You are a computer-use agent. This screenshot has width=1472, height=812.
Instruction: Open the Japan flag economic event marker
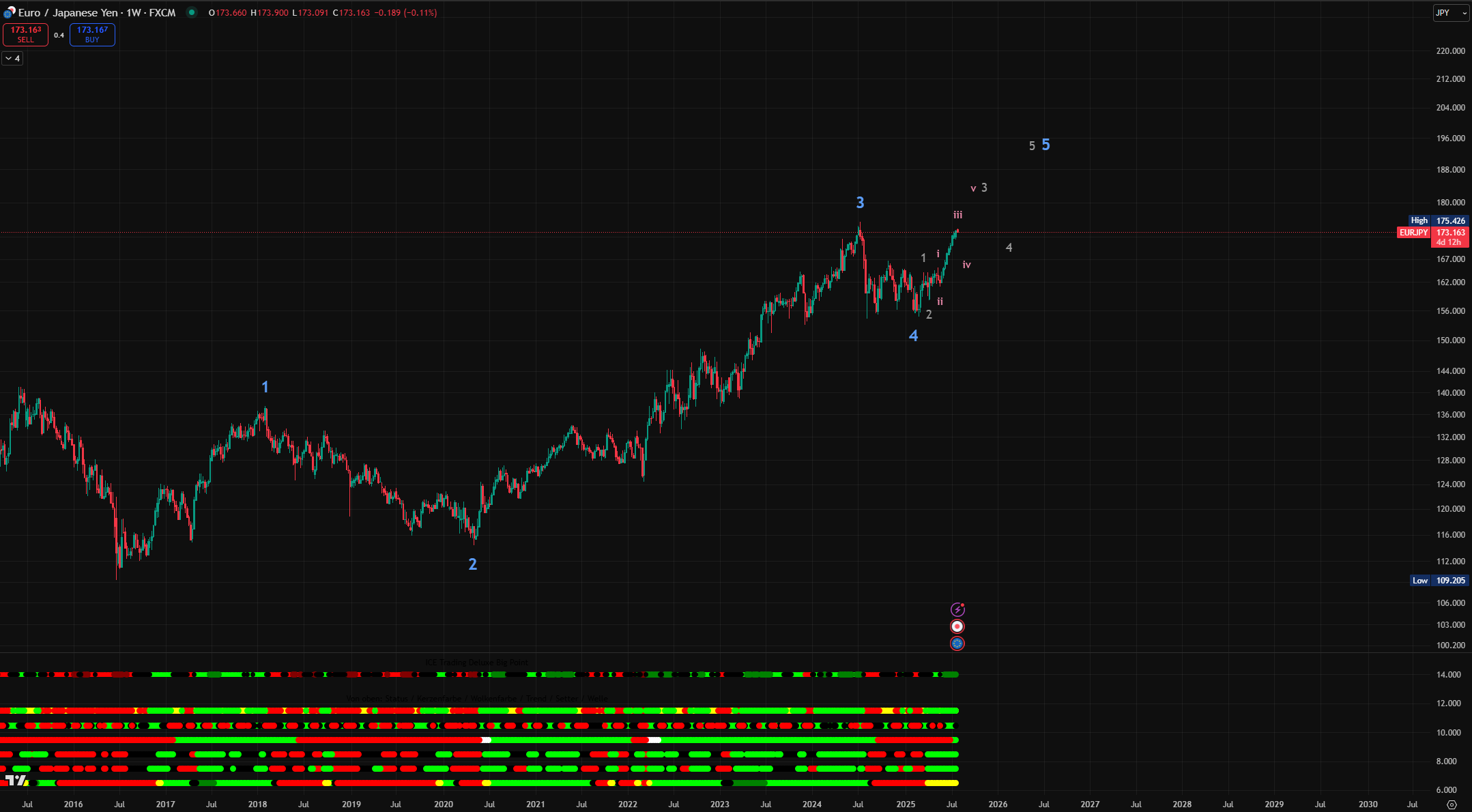point(957,626)
